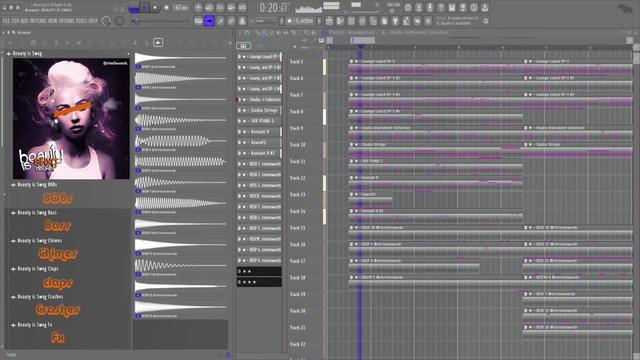Viewport: 640px width, 360px height.
Task: Click the magnifier search icon in hint bar
Action: click(486, 21)
